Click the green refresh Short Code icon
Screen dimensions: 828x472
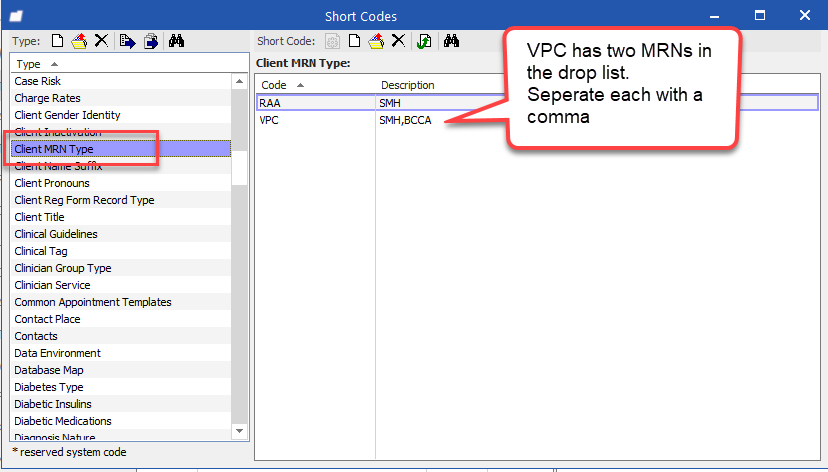pos(424,41)
